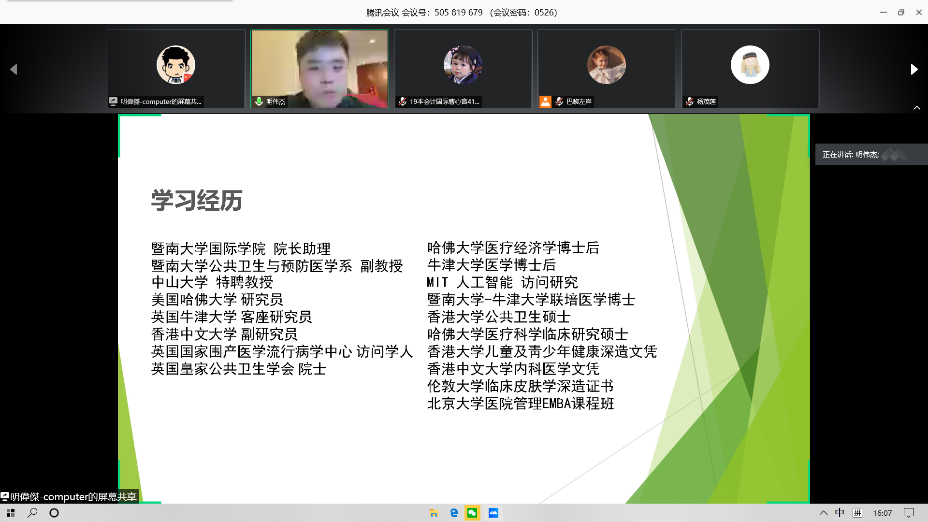Open File Explorer from the taskbar
Screen dimensions: 928x522
(433, 512)
